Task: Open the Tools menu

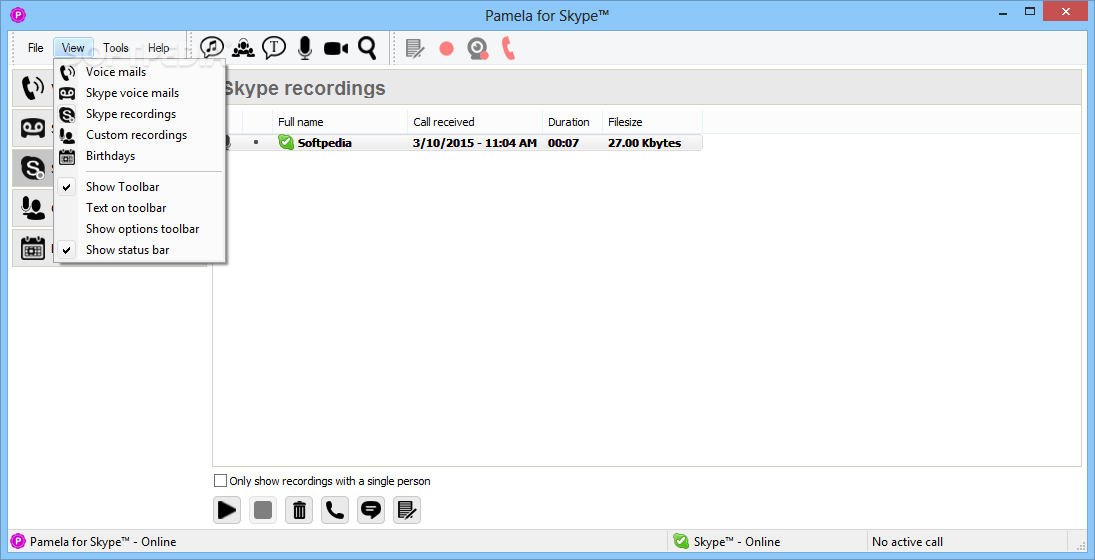Action: tap(116, 48)
